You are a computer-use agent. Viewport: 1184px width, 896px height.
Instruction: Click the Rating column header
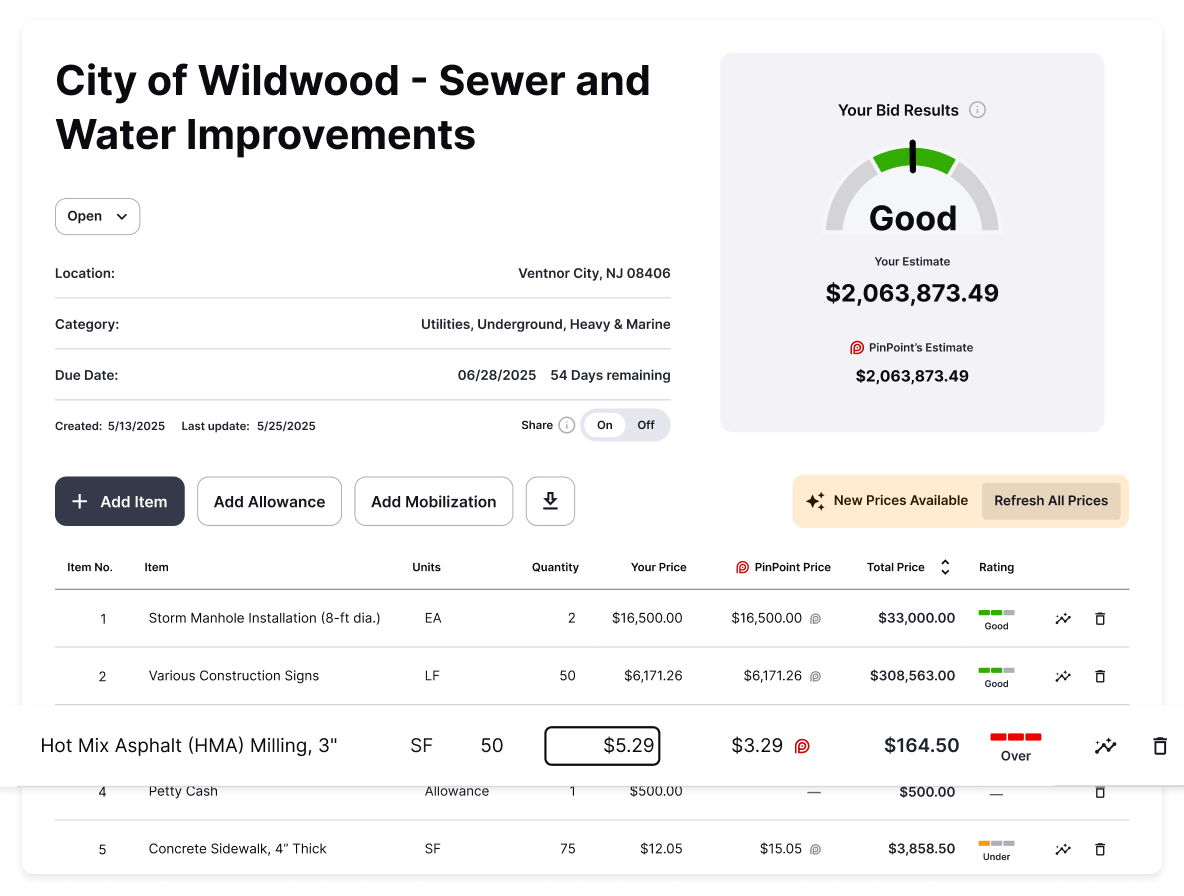[x=996, y=567]
